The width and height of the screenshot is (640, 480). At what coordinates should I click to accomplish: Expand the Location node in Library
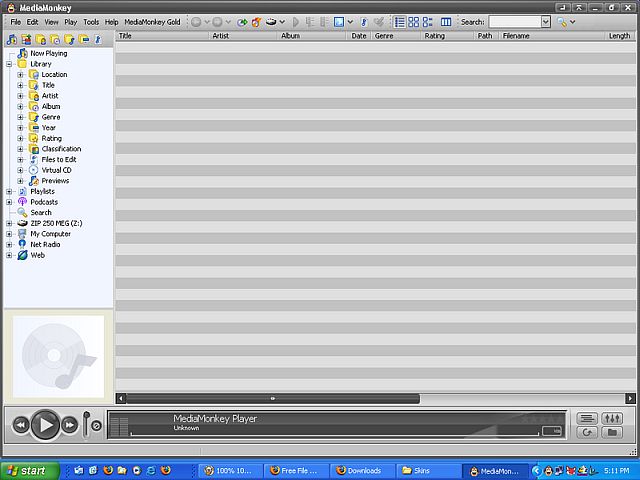tap(20, 75)
